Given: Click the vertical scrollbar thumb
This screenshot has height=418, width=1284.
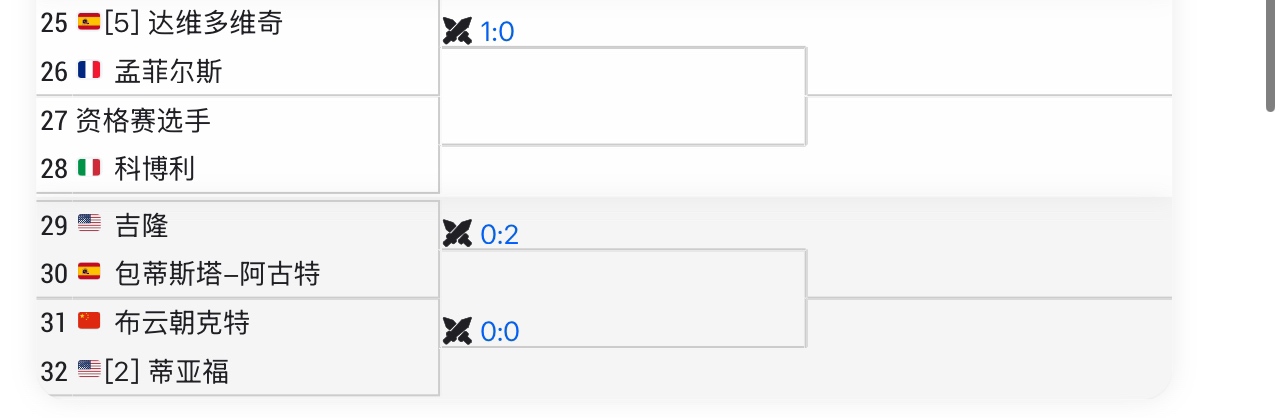Looking at the screenshot, I should (1271, 55).
